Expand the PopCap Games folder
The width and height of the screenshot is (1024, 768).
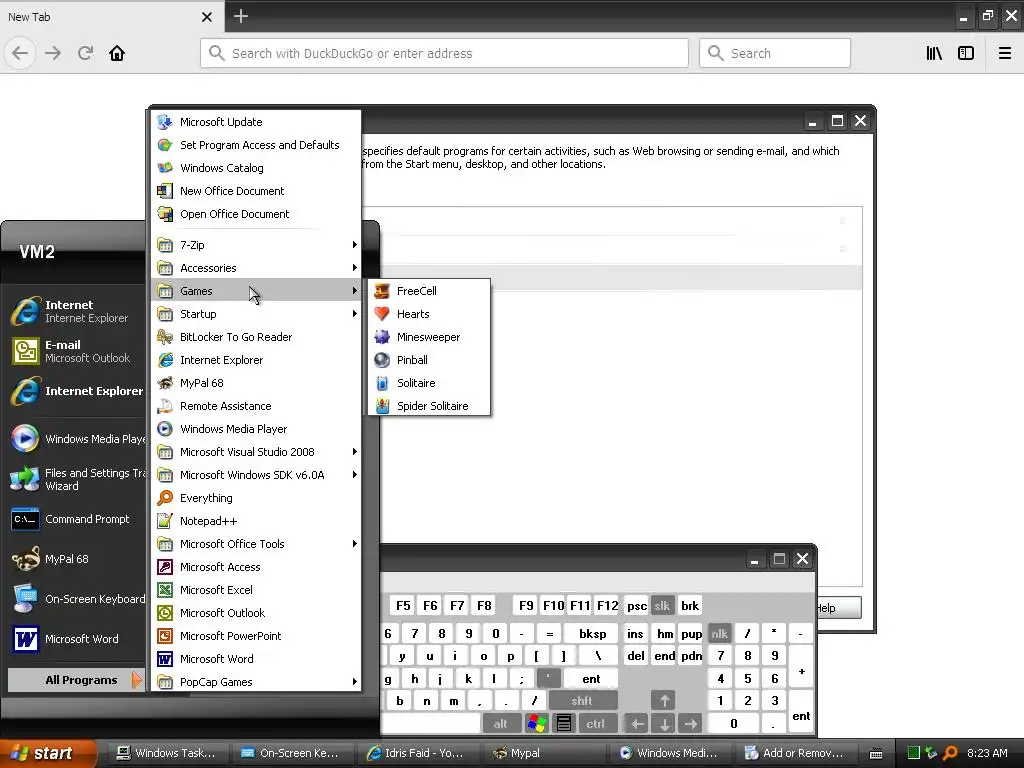coord(256,682)
